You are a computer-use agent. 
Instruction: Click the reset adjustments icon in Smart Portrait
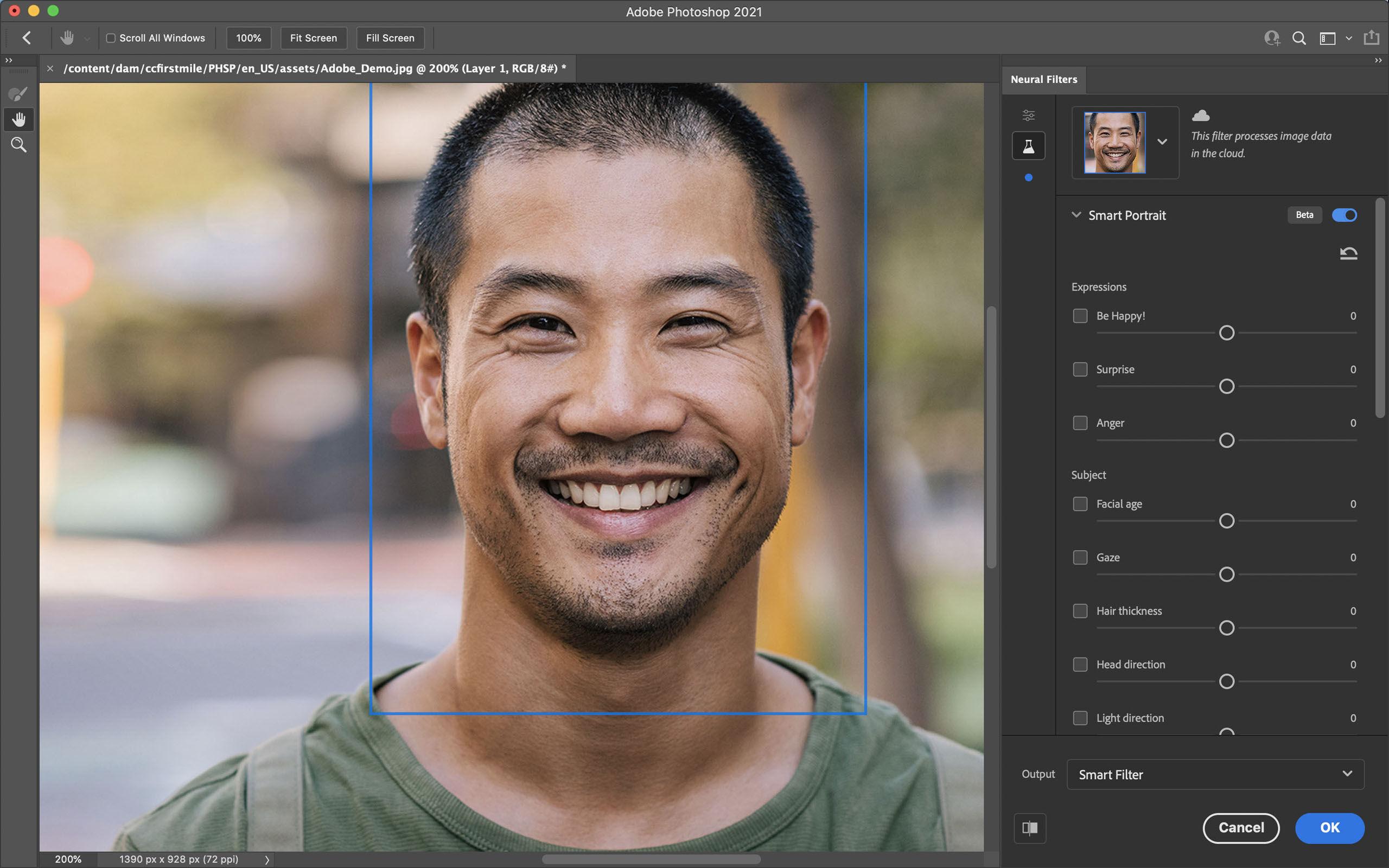point(1348,253)
